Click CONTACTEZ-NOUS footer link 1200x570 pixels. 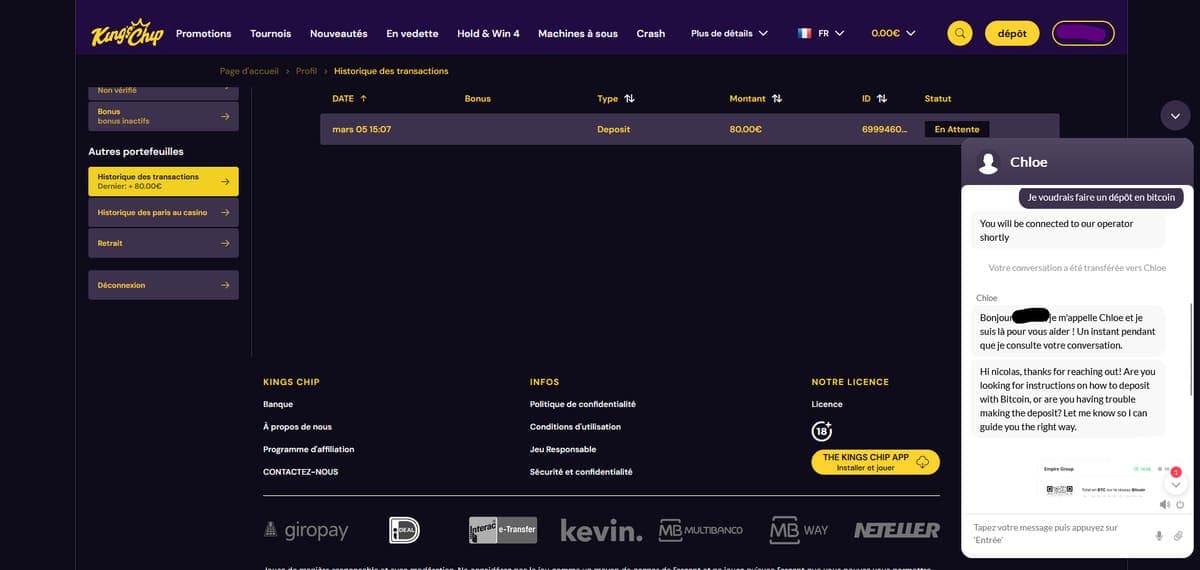point(300,472)
